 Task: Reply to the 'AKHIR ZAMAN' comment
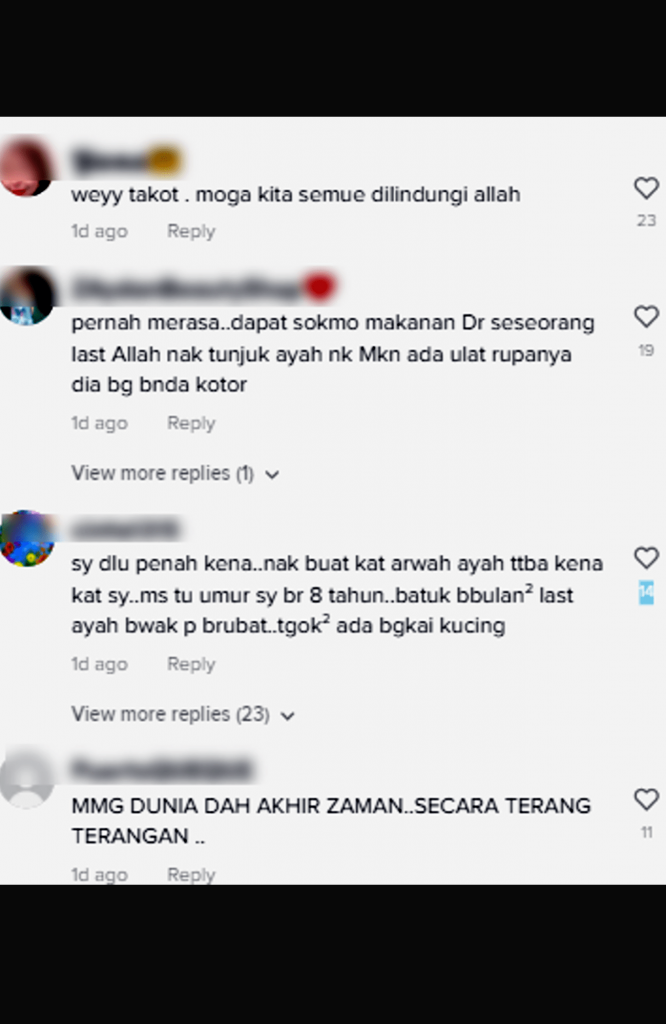click(191, 874)
